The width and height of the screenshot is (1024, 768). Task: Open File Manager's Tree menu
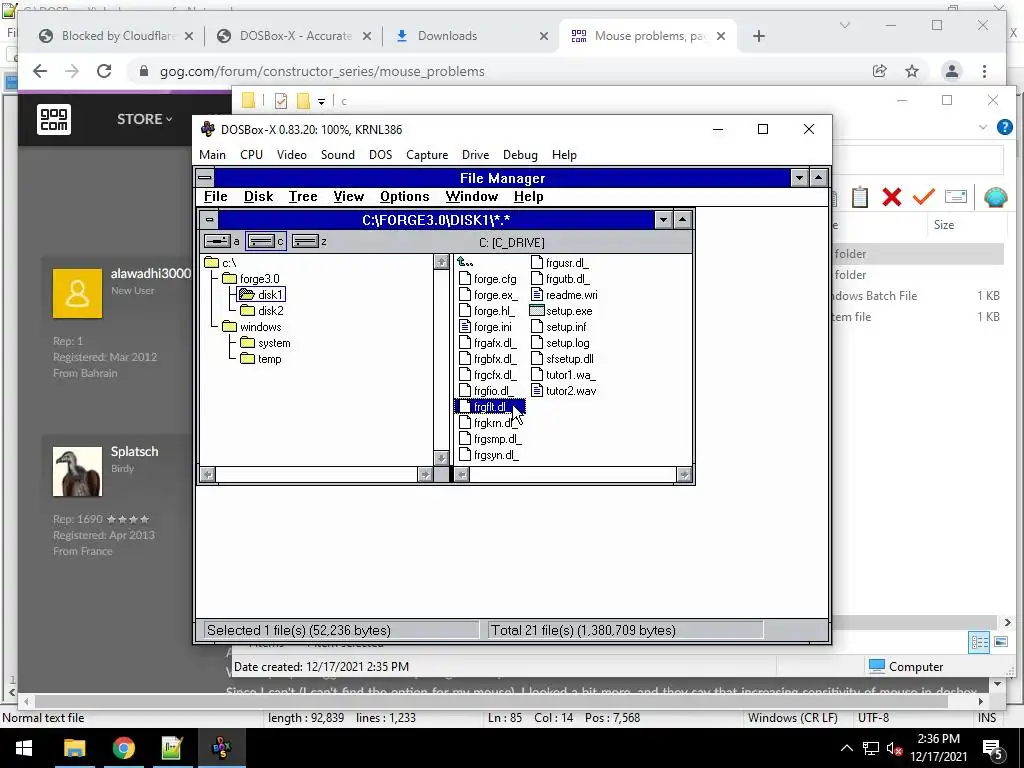(303, 197)
